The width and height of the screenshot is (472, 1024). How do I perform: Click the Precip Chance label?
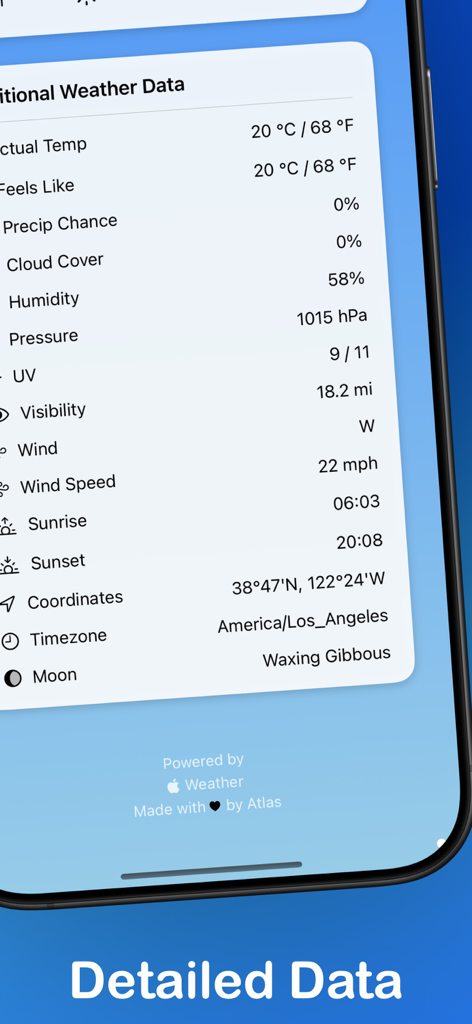point(60,224)
